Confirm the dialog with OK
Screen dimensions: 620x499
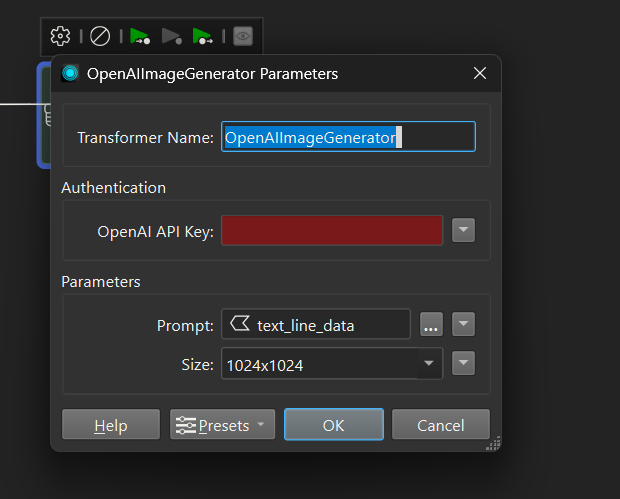pos(333,425)
